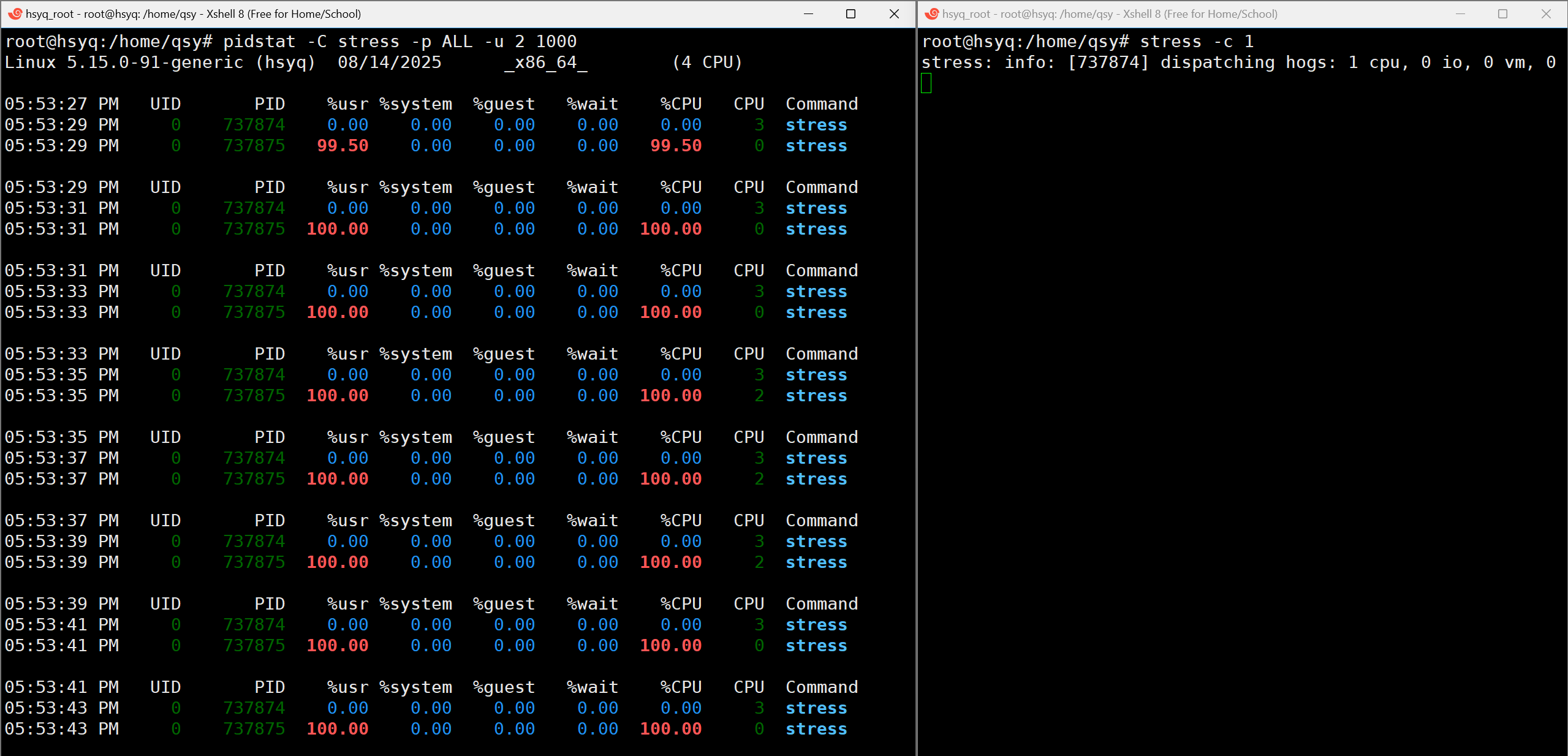This screenshot has width=1568, height=756.
Task: Close the left Xshell window
Action: (894, 13)
